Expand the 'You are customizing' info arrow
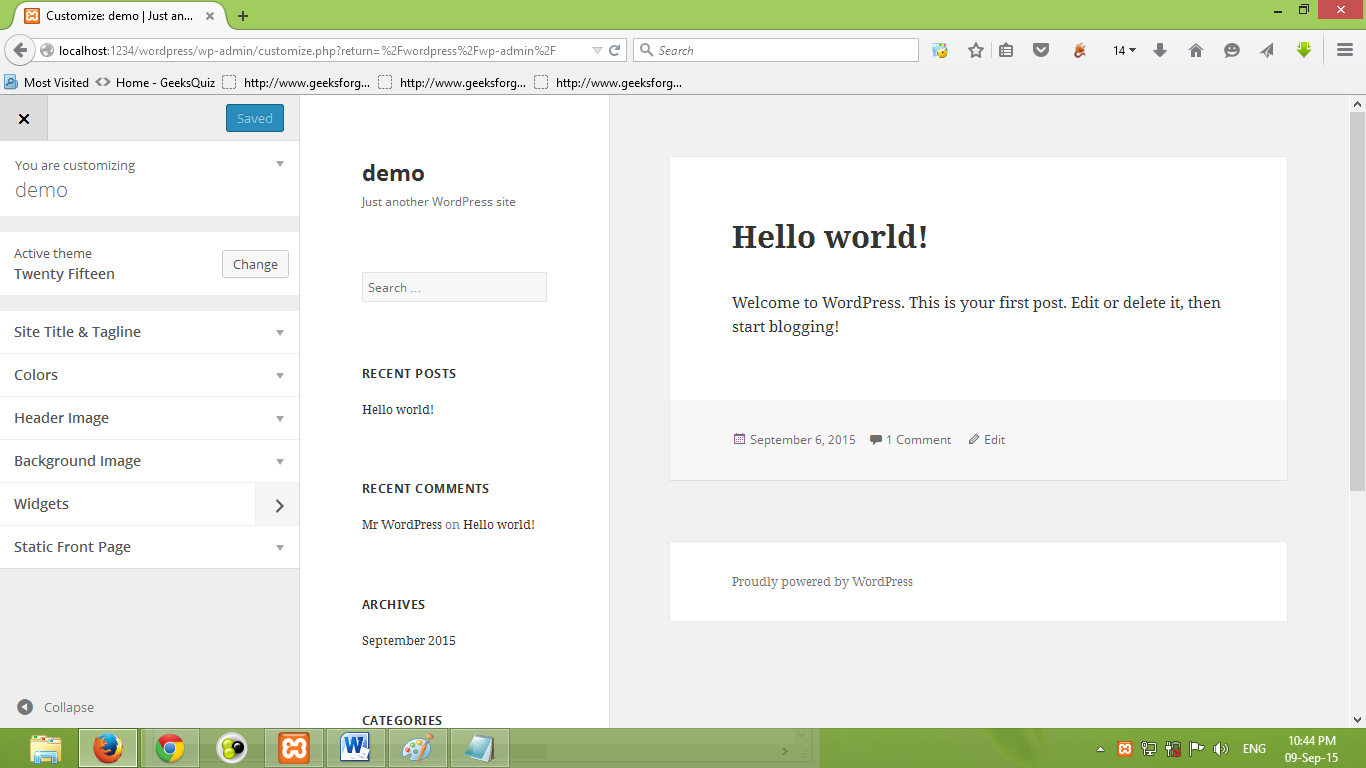Screen dimensions: 1366x768 point(280,164)
